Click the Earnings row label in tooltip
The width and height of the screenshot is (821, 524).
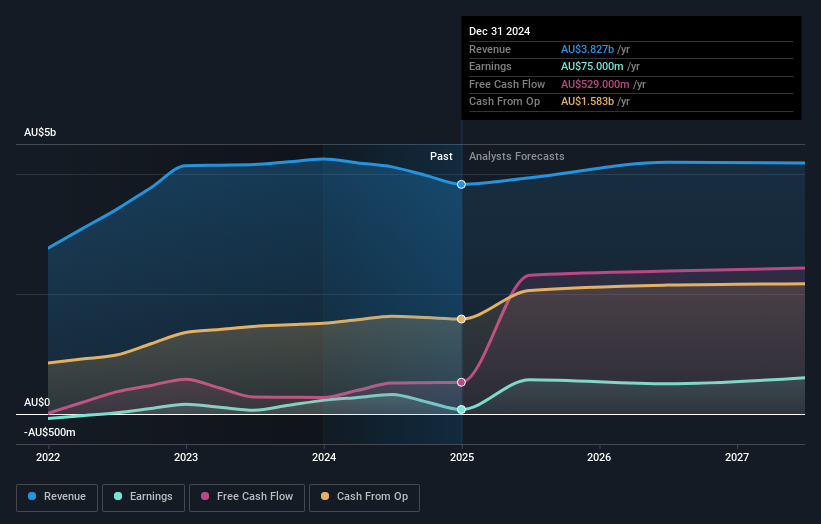490,66
